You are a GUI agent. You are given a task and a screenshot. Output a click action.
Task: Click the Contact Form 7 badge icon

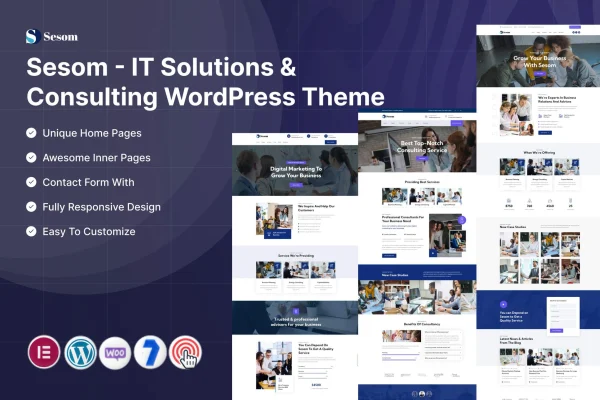pyautogui.click(x=150, y=353)
